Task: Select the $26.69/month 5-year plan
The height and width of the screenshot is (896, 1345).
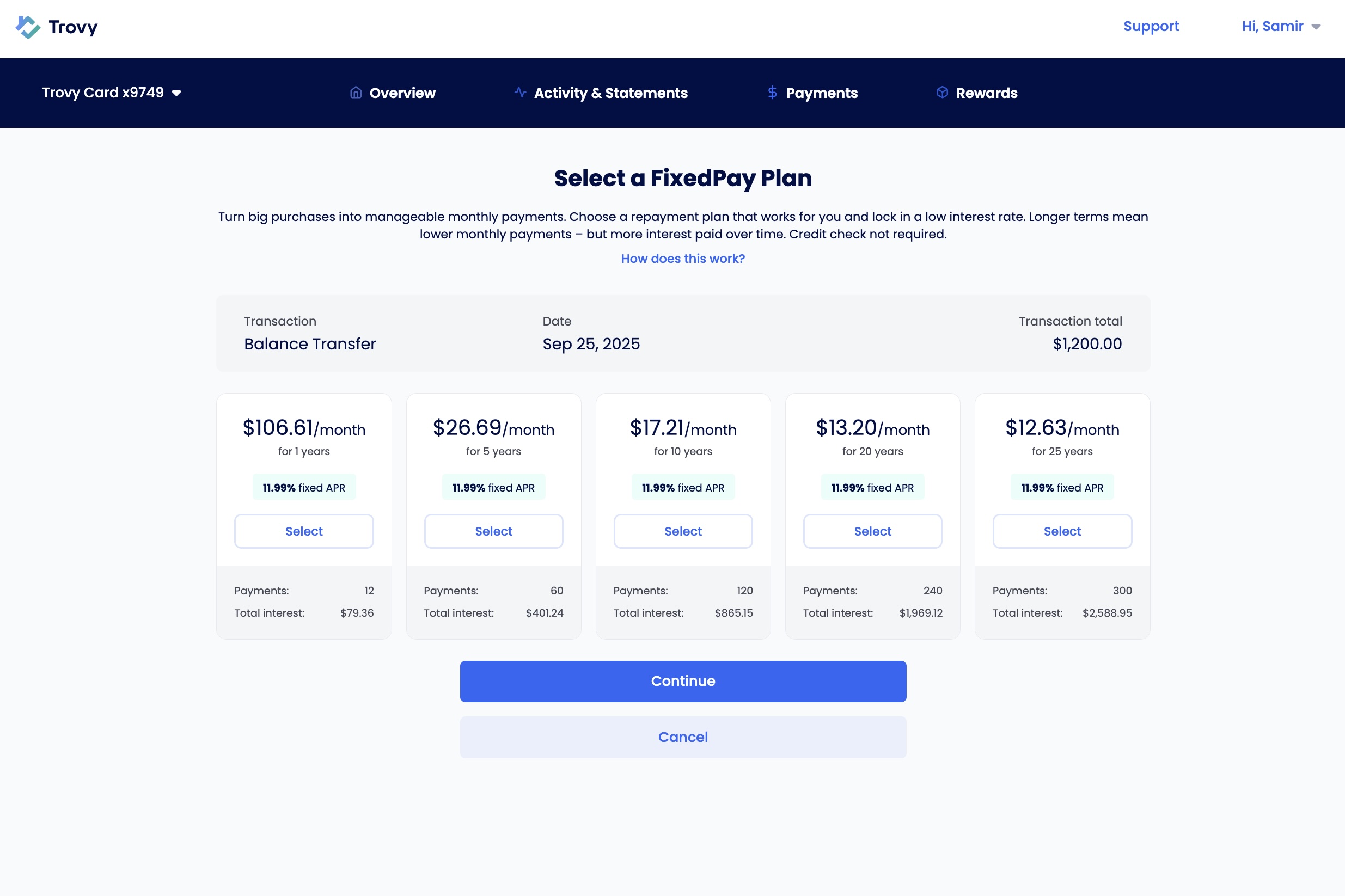Action: (x=493, y=531)
